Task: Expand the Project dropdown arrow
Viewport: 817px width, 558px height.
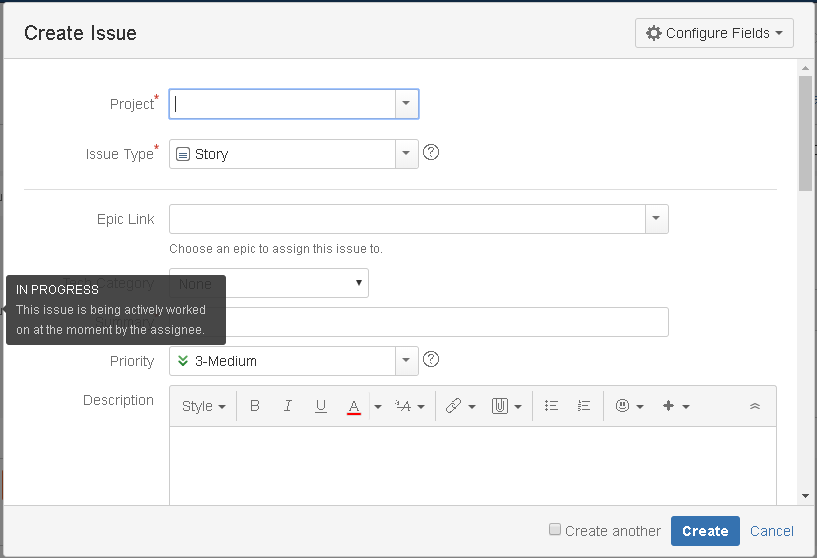Action: (407, 104)
